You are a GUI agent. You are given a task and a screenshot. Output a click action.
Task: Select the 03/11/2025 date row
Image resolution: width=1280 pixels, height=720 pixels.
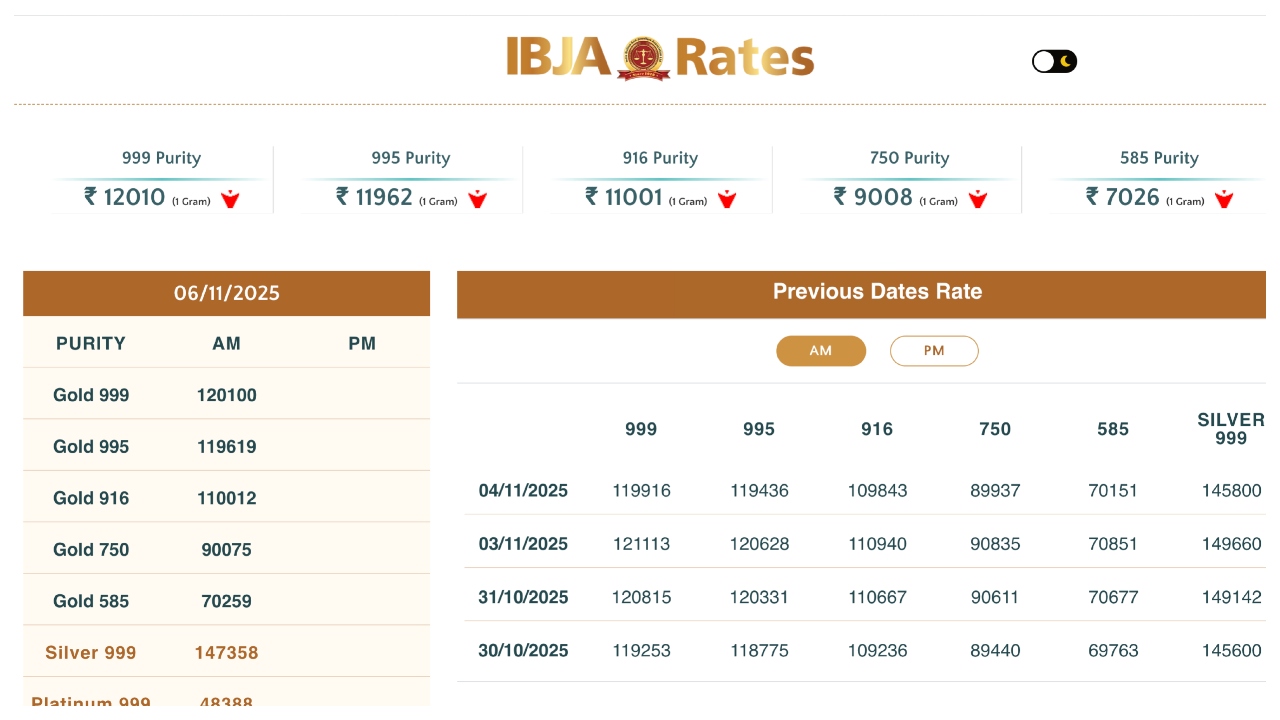523,544
